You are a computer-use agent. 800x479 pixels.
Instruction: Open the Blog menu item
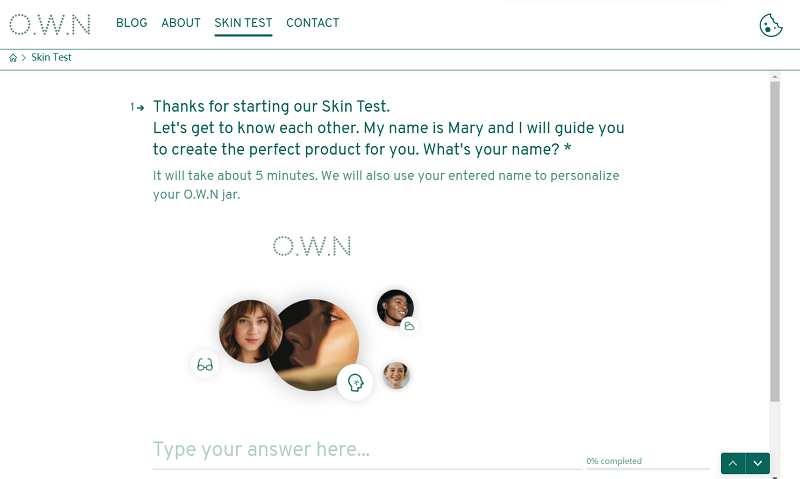click(x=131, y=23)
